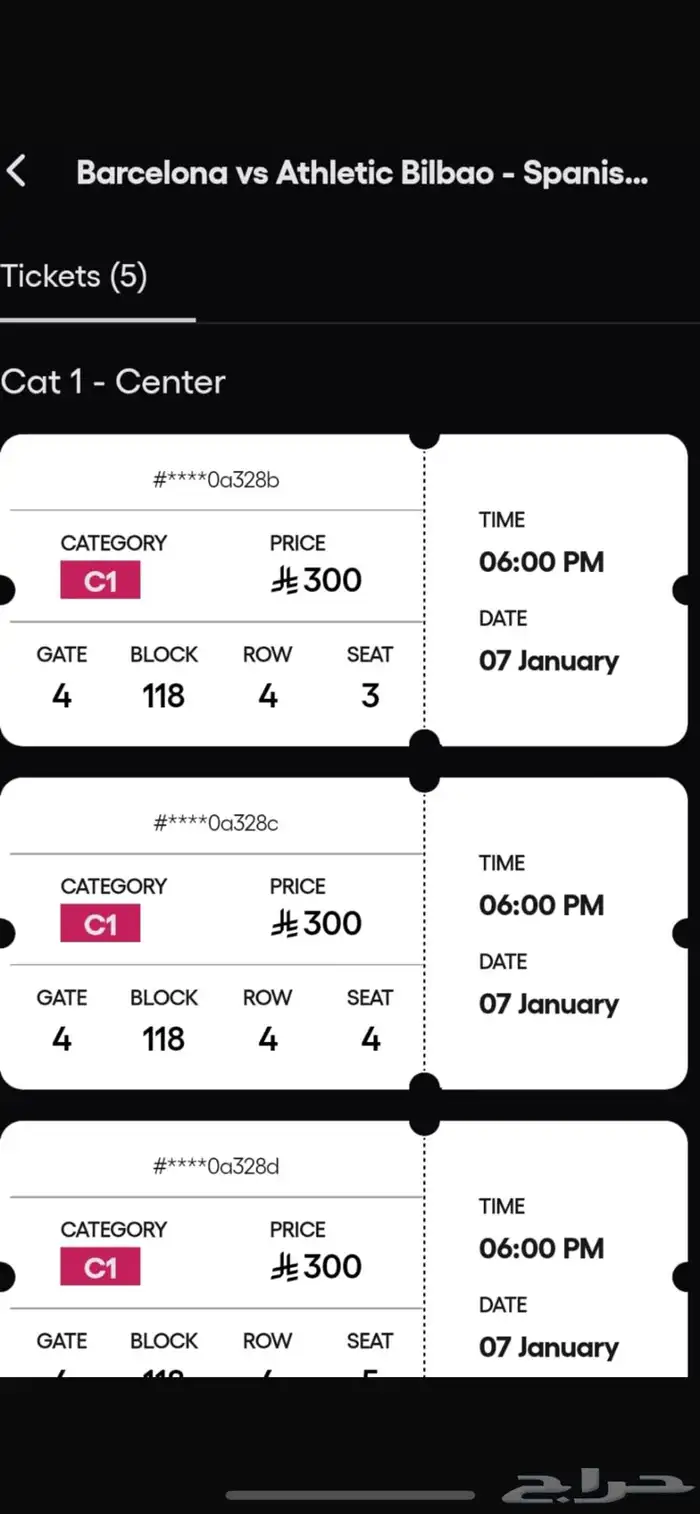This screenshot has height=1514, width=700.
Task: Tap seat number 3 on first ticket
Action: [370, 696]
